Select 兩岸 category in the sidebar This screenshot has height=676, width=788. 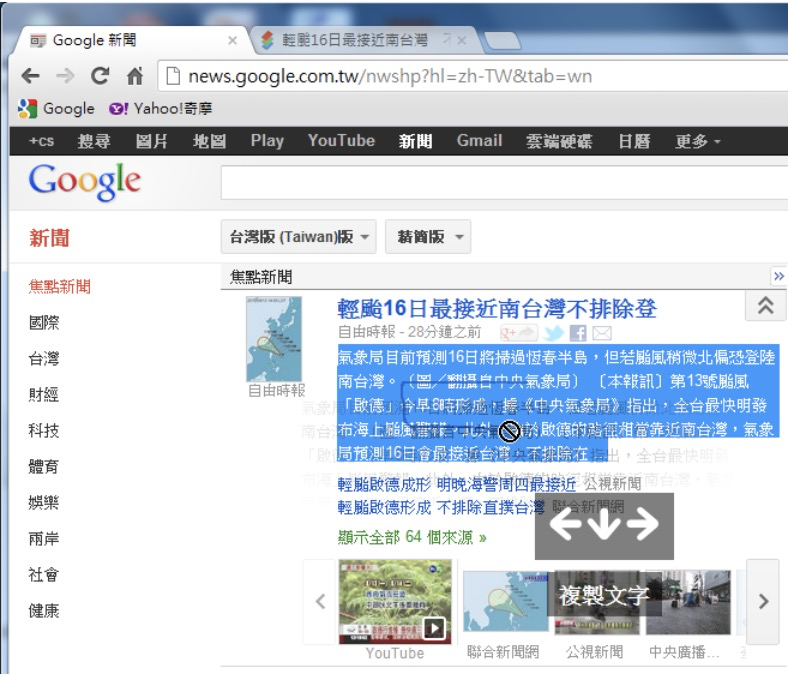[x=44, y=539]
